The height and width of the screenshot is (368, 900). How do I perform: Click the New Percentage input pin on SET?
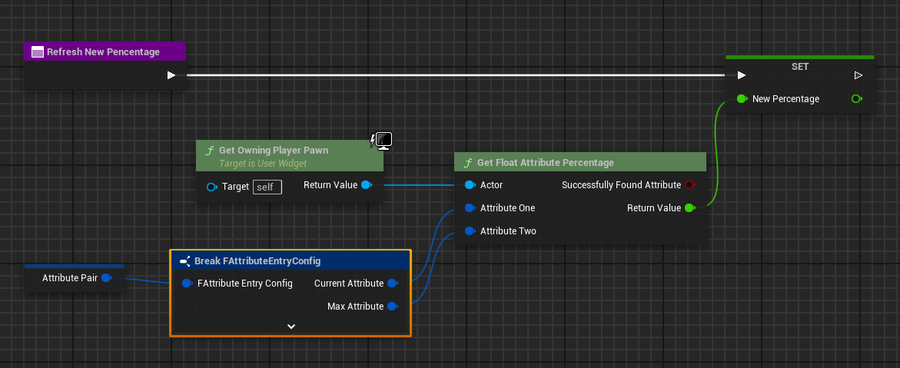(742, 99)
